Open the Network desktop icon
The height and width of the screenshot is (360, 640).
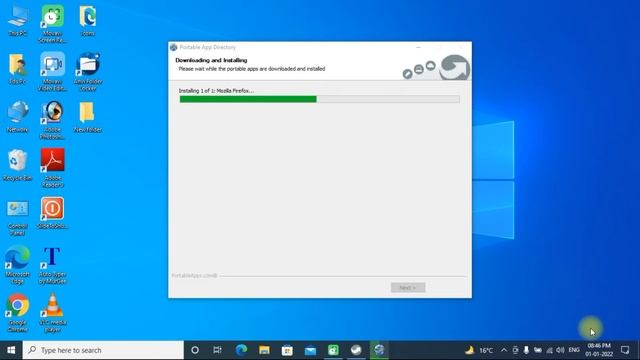click(18, 117)
